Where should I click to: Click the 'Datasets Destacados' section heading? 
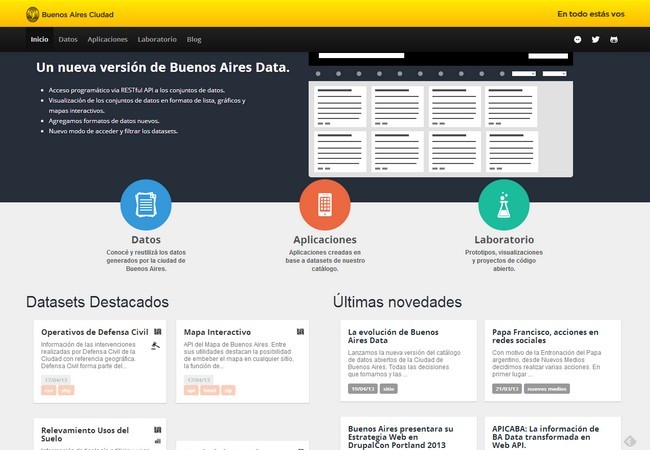(x=97, y=302)
